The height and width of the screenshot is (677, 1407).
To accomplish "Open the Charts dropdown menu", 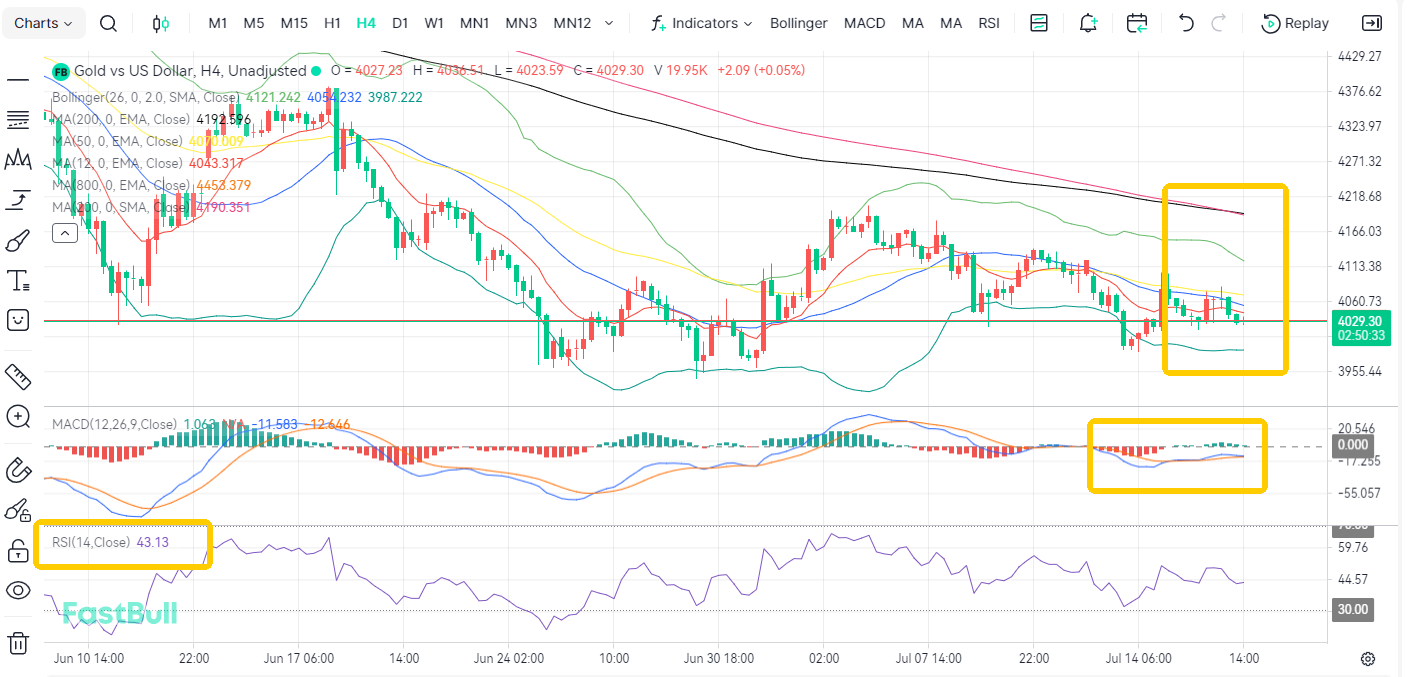I will coord(43,23).
